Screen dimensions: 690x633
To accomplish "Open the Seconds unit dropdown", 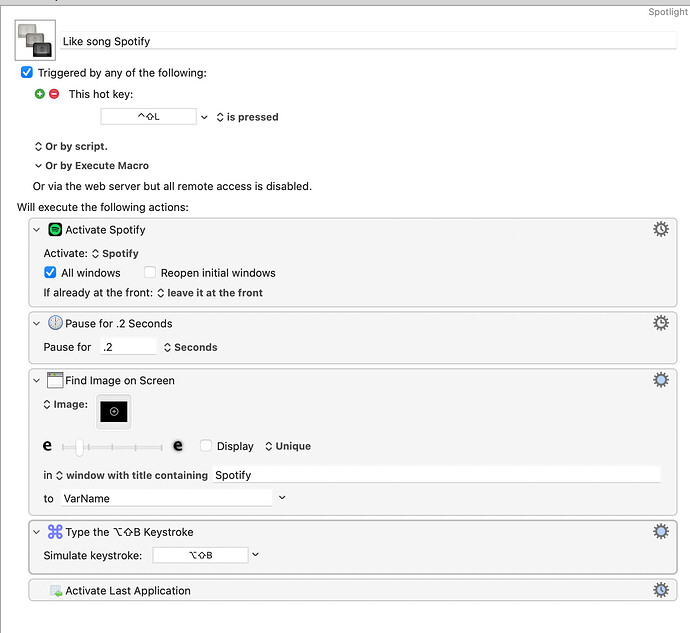I will tap(190, 347).
